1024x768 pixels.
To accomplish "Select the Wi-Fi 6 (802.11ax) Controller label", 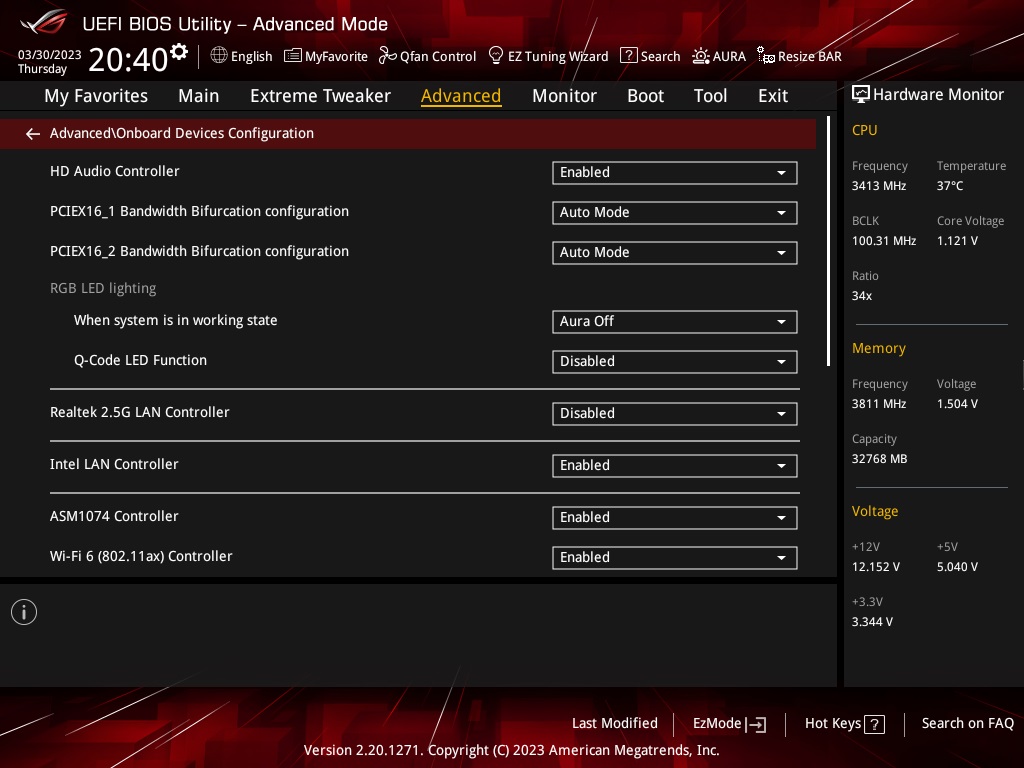I will point(141,556).
